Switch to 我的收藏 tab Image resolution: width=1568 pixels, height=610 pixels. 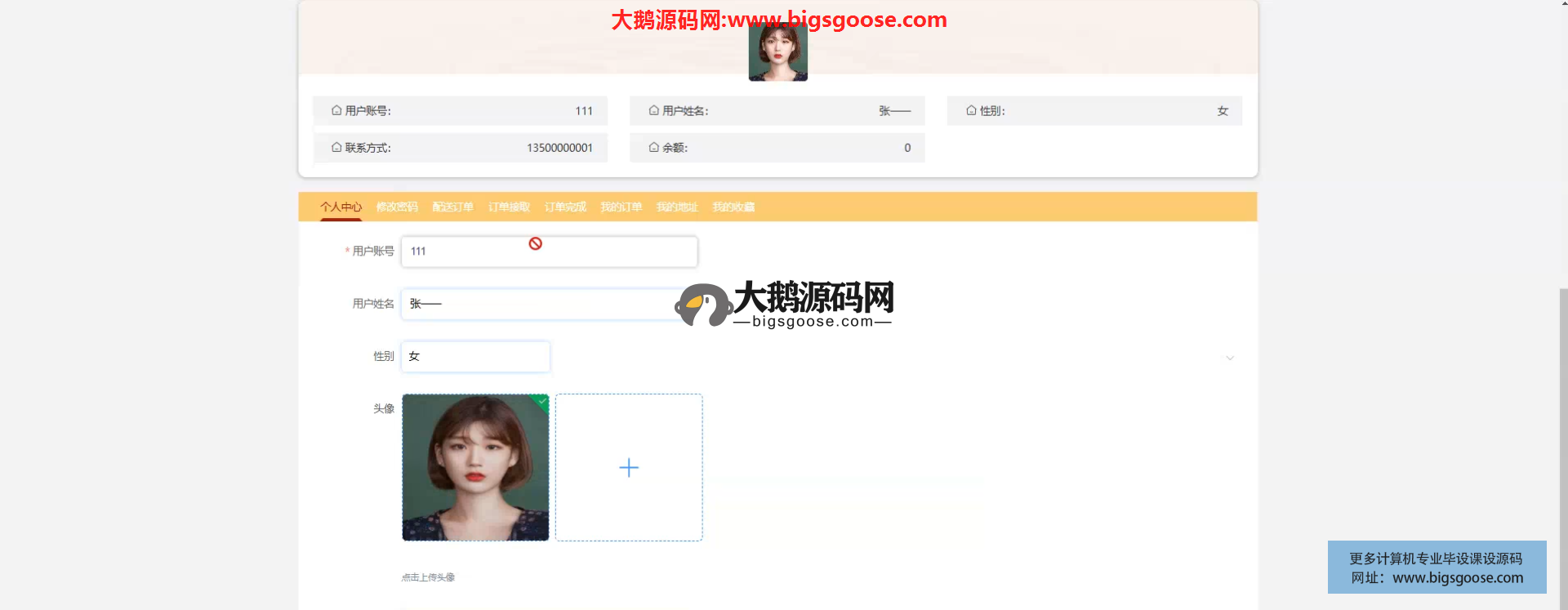733,207
